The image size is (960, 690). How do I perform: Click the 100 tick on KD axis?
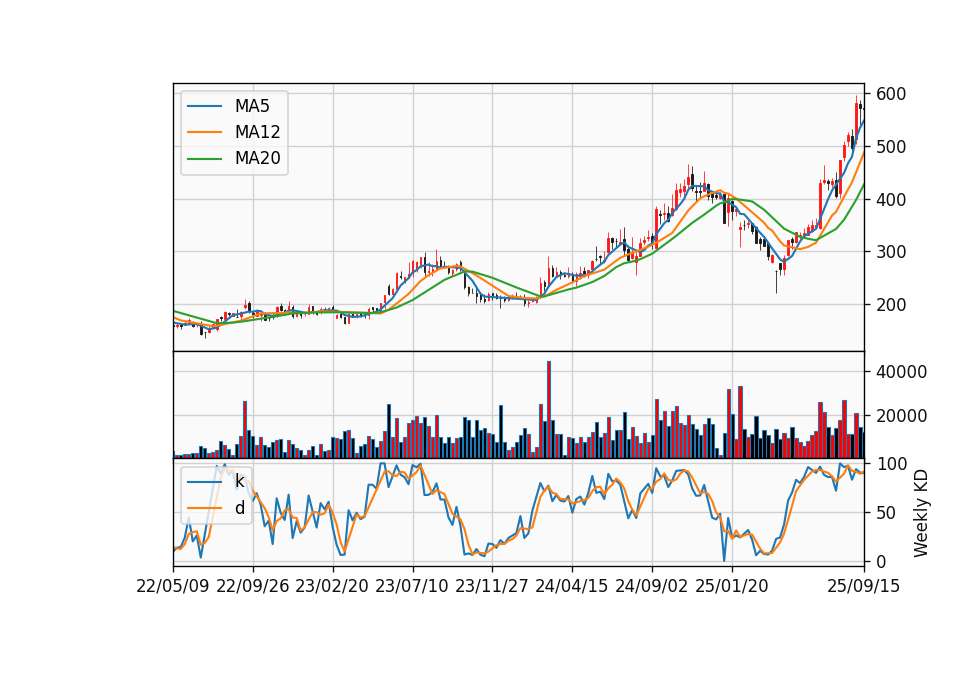891,464
